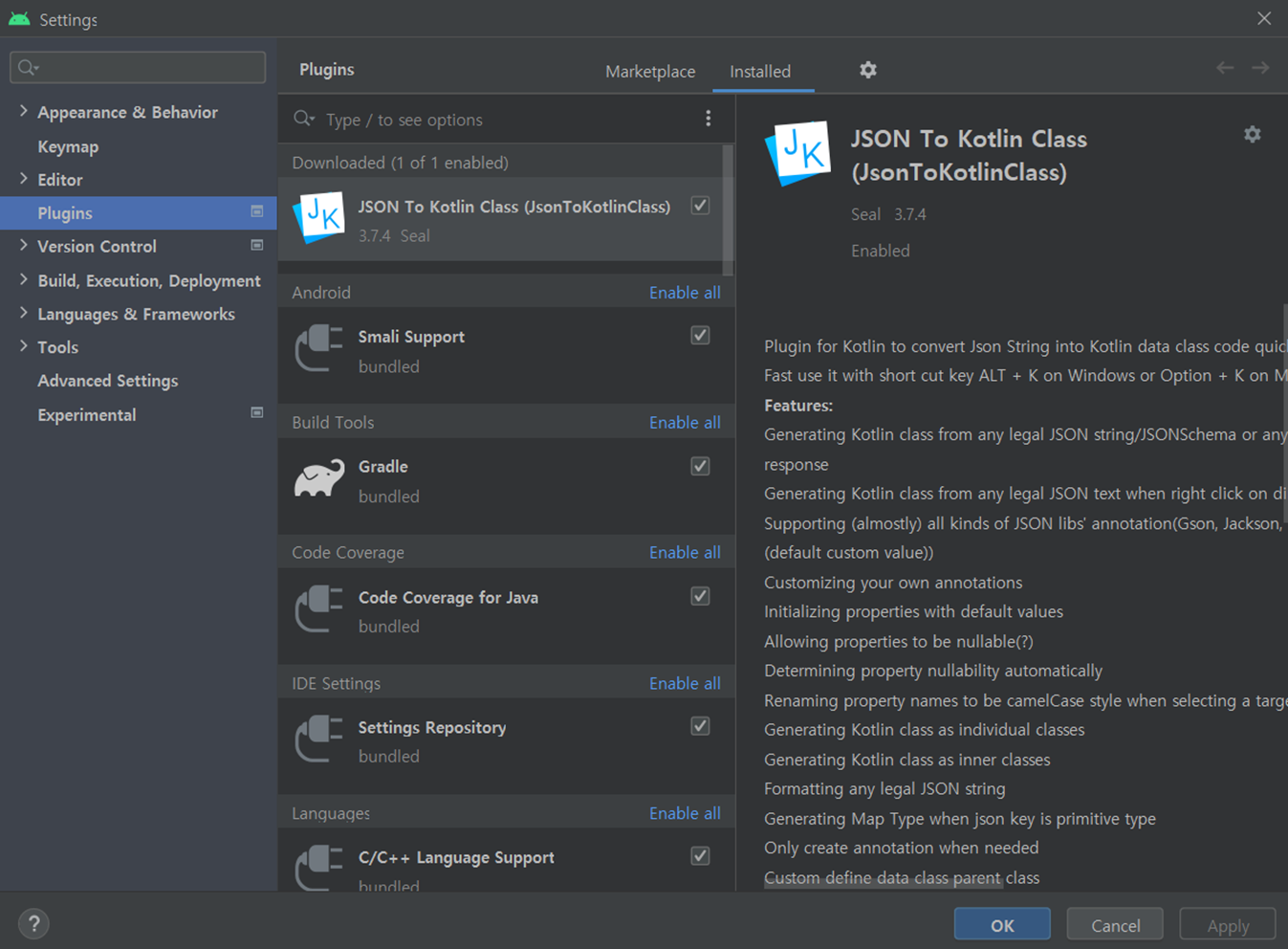Open plugins settings gear next to Installed tab
Viewport: 1288px width, 949px height.
[x=867, y=70]
